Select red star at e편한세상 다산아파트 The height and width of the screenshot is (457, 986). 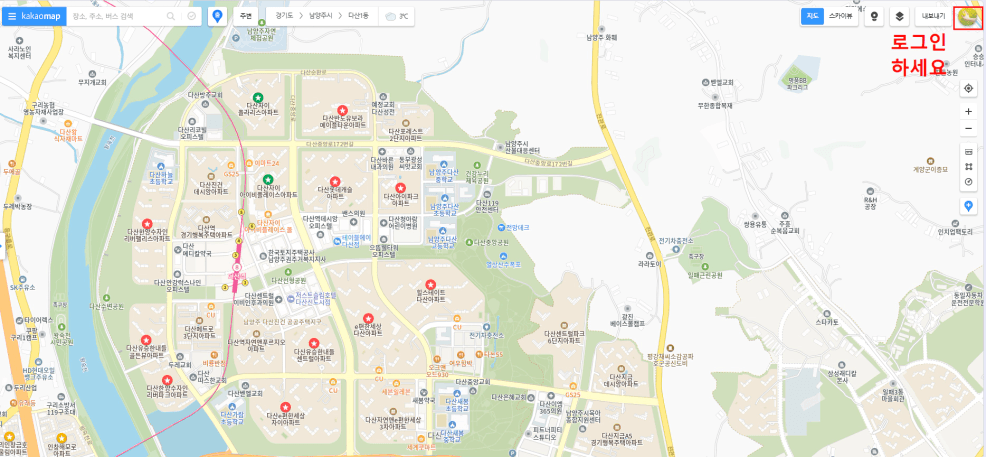coord(368,318)
